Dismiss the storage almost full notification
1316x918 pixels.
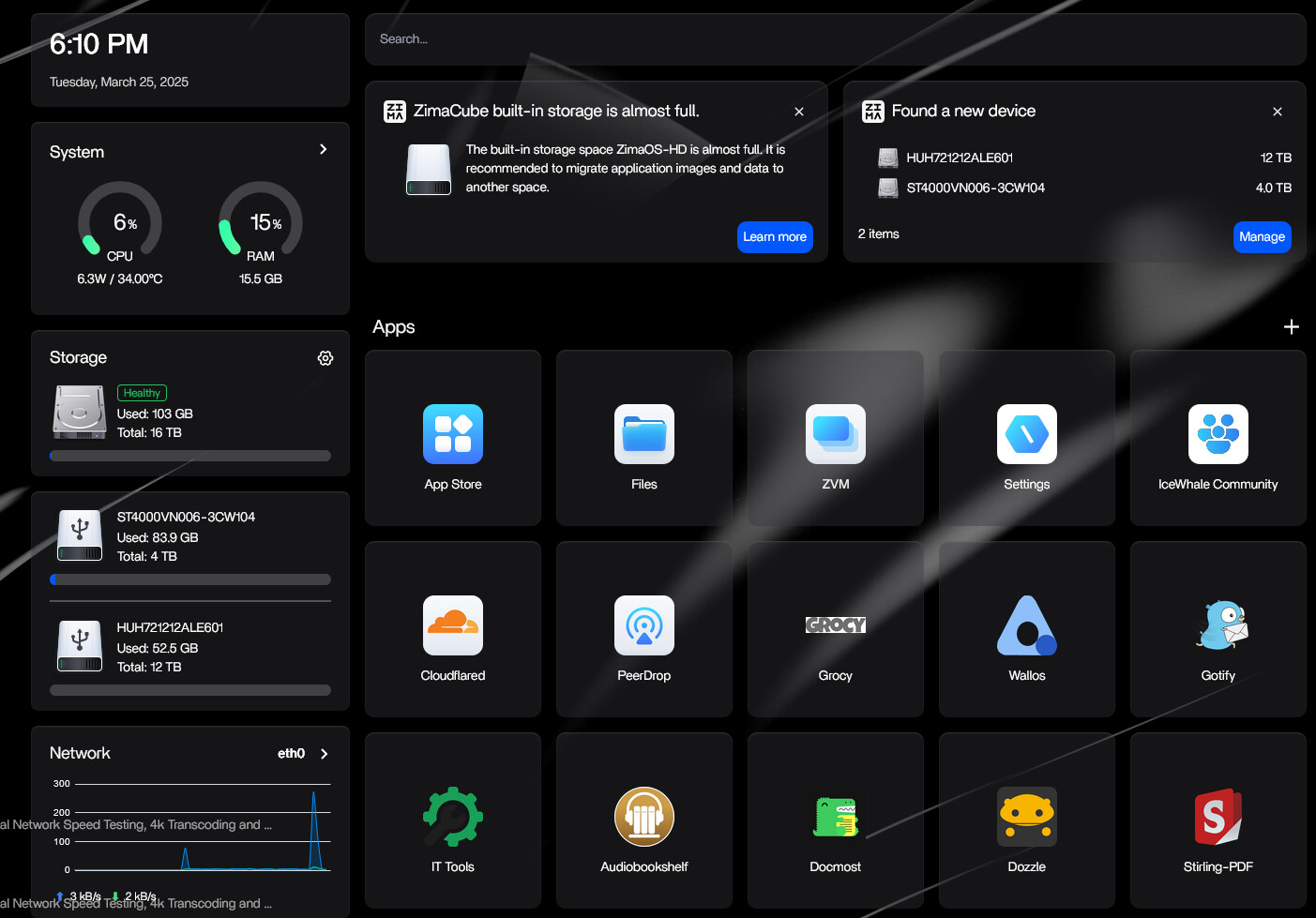tap(799, 112)
